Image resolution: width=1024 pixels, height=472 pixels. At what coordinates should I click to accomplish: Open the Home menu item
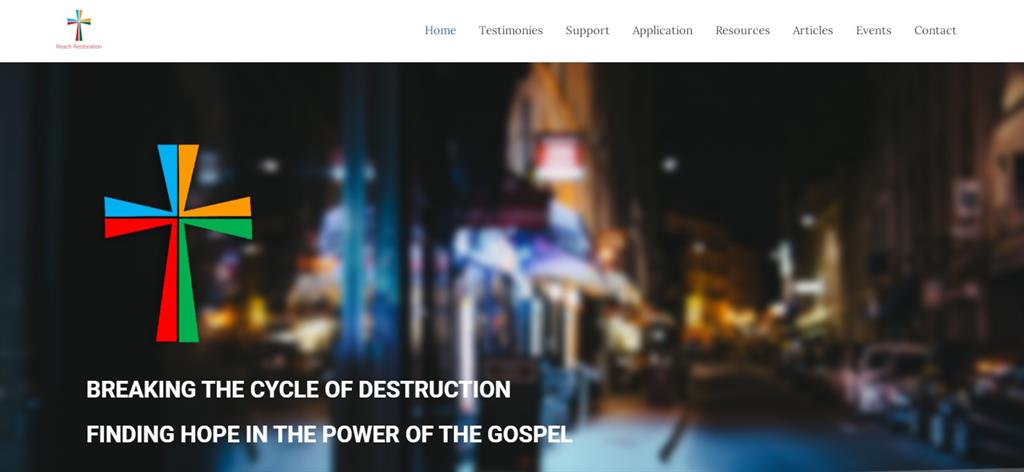(x=440, y=30)
